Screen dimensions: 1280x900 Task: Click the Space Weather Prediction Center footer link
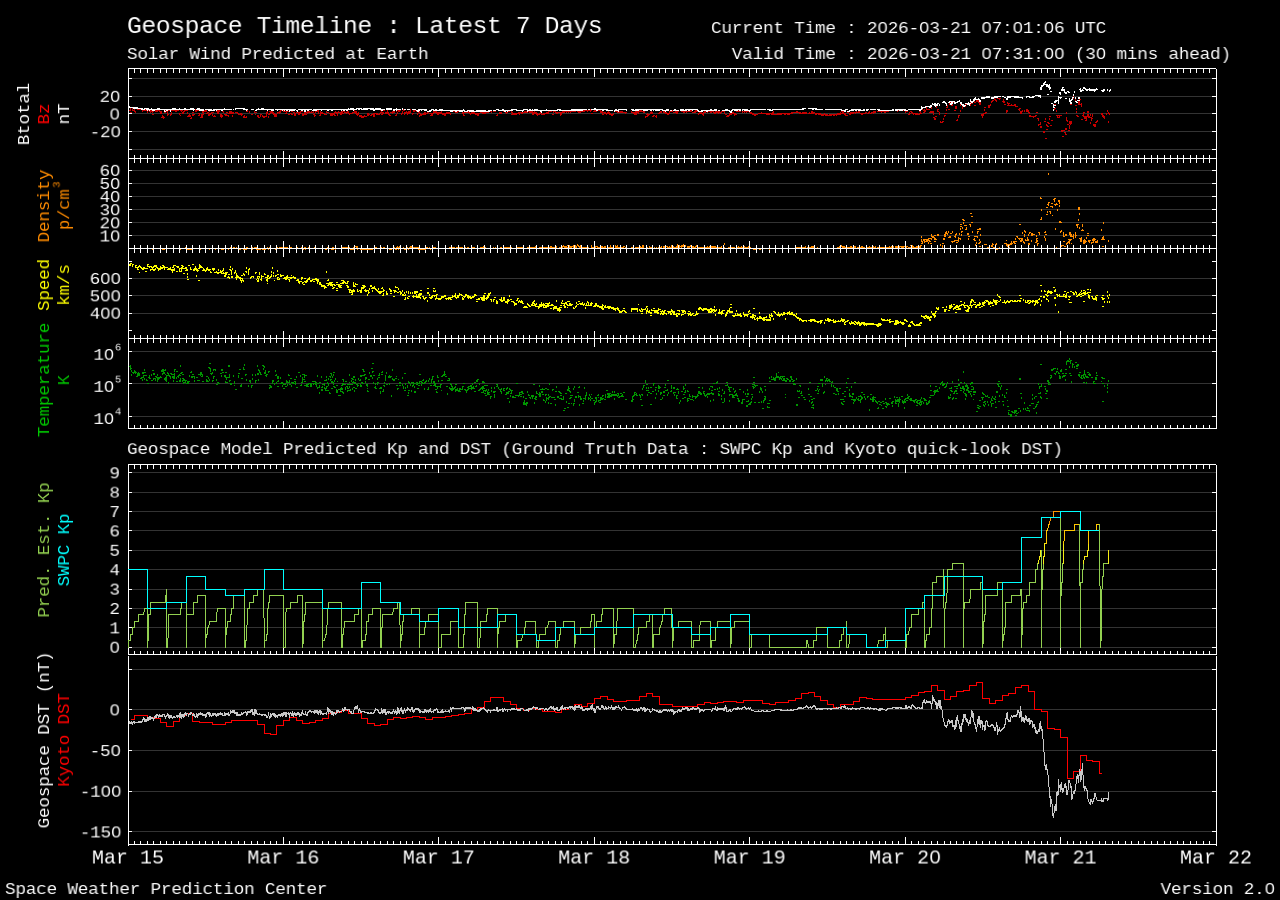tap(163, 888)
